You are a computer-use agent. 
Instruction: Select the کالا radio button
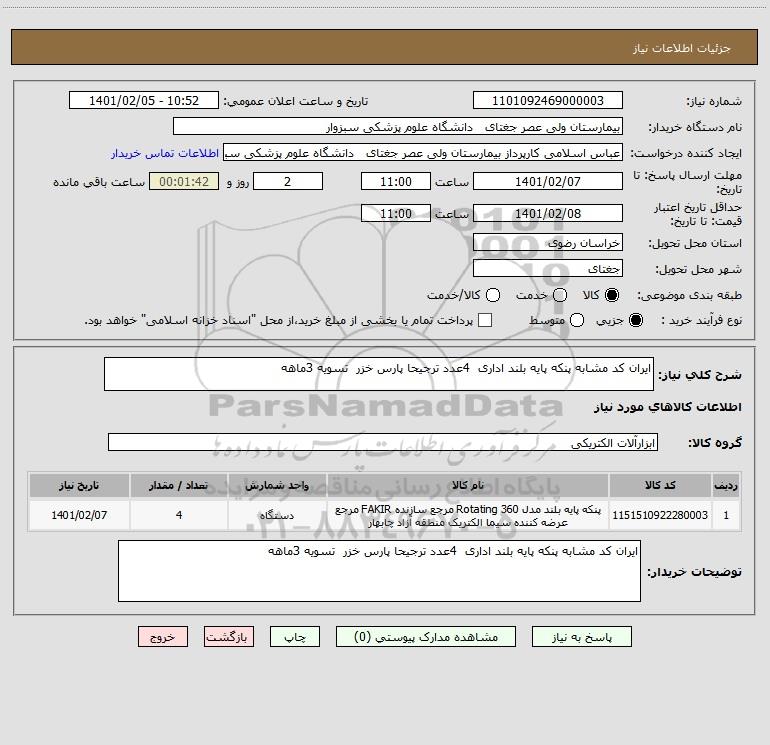(x=612, y=295)
